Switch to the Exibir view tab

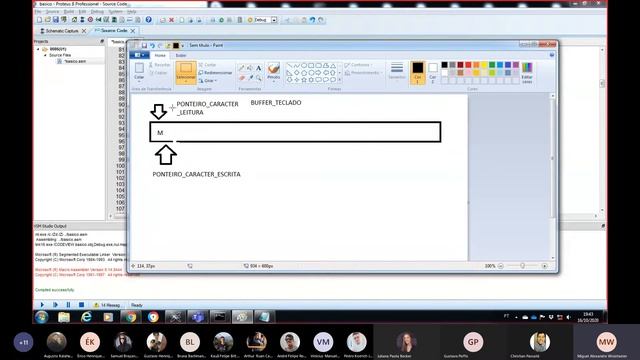point(181,55)
